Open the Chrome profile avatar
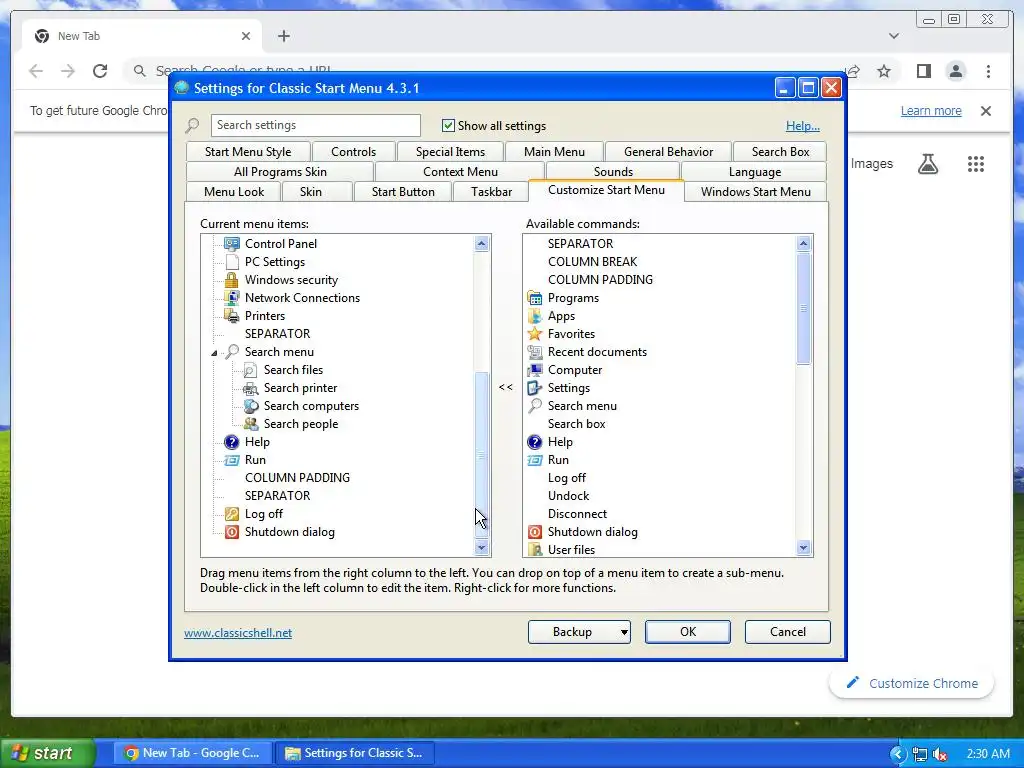The image size is (1024, 768). point(955,71)
